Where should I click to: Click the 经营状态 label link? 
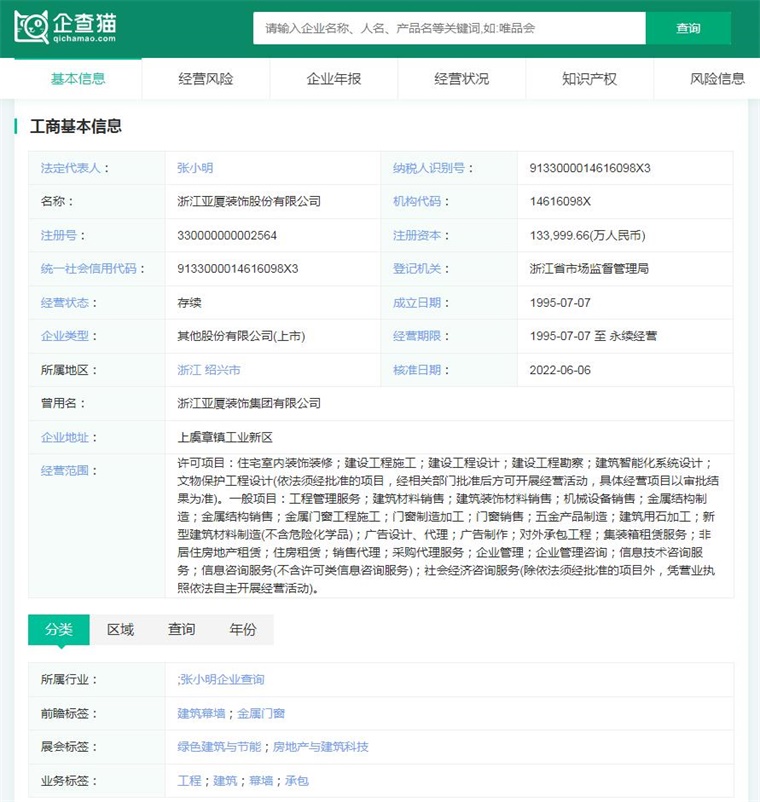click(65, 303)
